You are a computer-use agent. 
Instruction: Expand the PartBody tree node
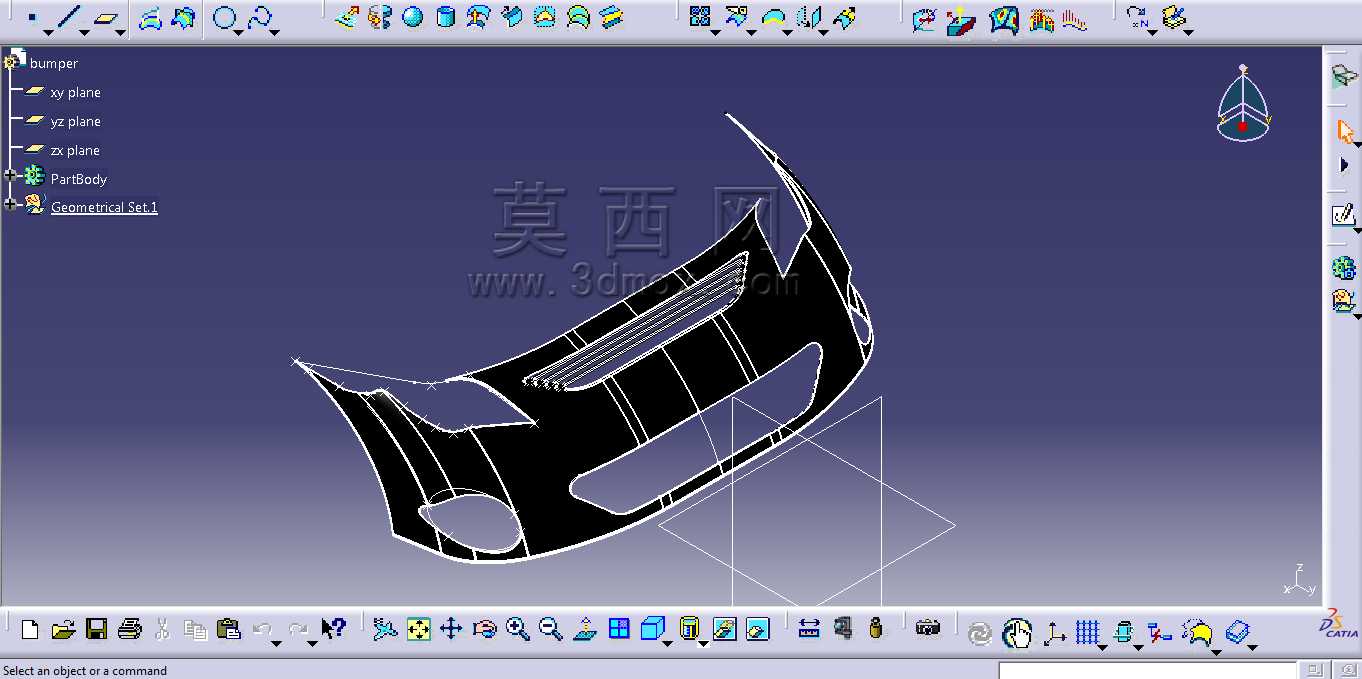[11, 176]
